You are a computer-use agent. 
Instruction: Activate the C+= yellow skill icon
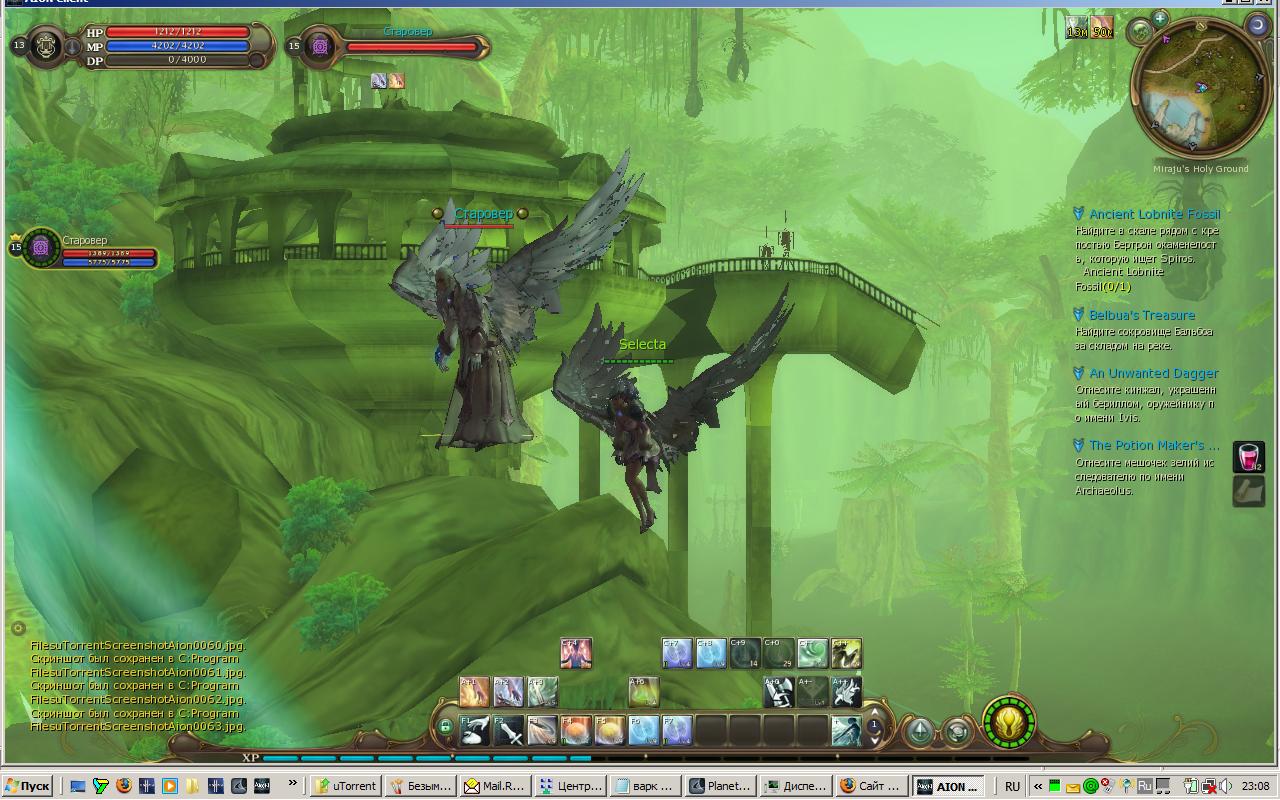pos(846,653)
